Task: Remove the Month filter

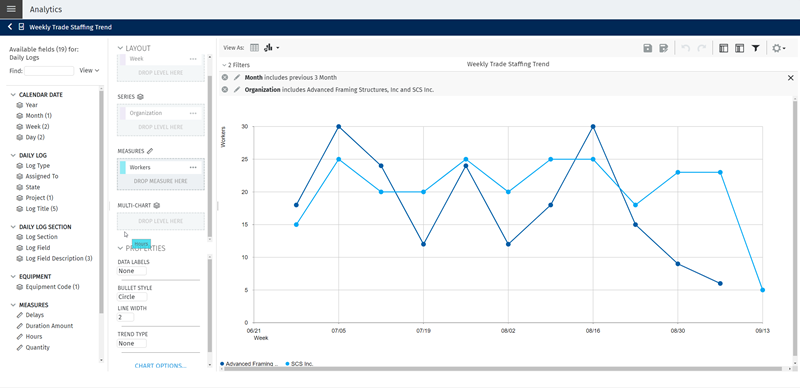Action: click(225, 78)
